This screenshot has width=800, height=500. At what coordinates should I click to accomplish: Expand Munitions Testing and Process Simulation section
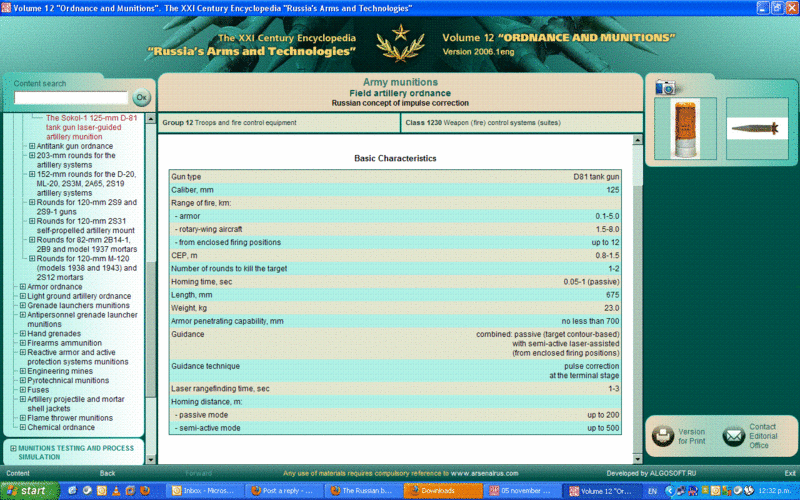tap(13, 448)
